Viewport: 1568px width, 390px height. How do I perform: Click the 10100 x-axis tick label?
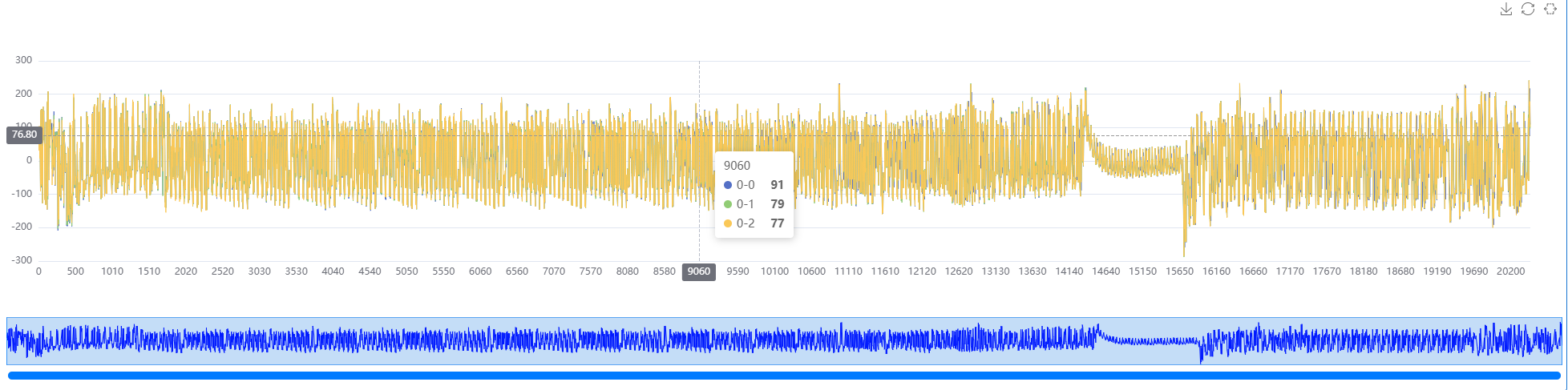774,271
